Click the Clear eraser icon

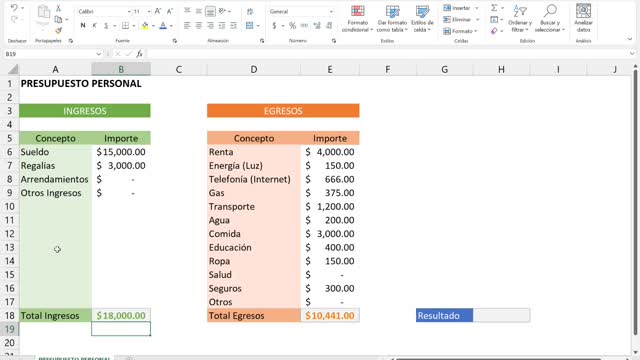point(494,31)
